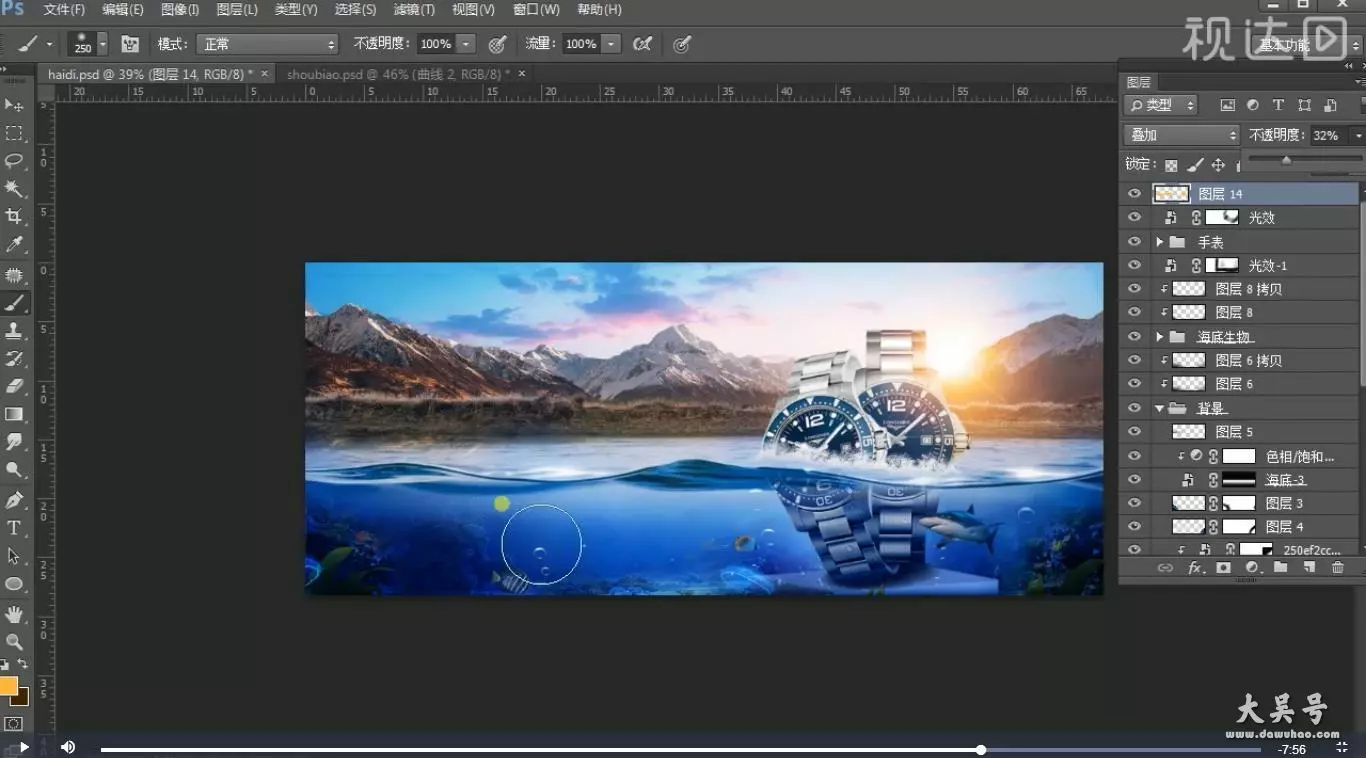
Task: Open the 滤镜(T) menu
Action: point(414,10)
